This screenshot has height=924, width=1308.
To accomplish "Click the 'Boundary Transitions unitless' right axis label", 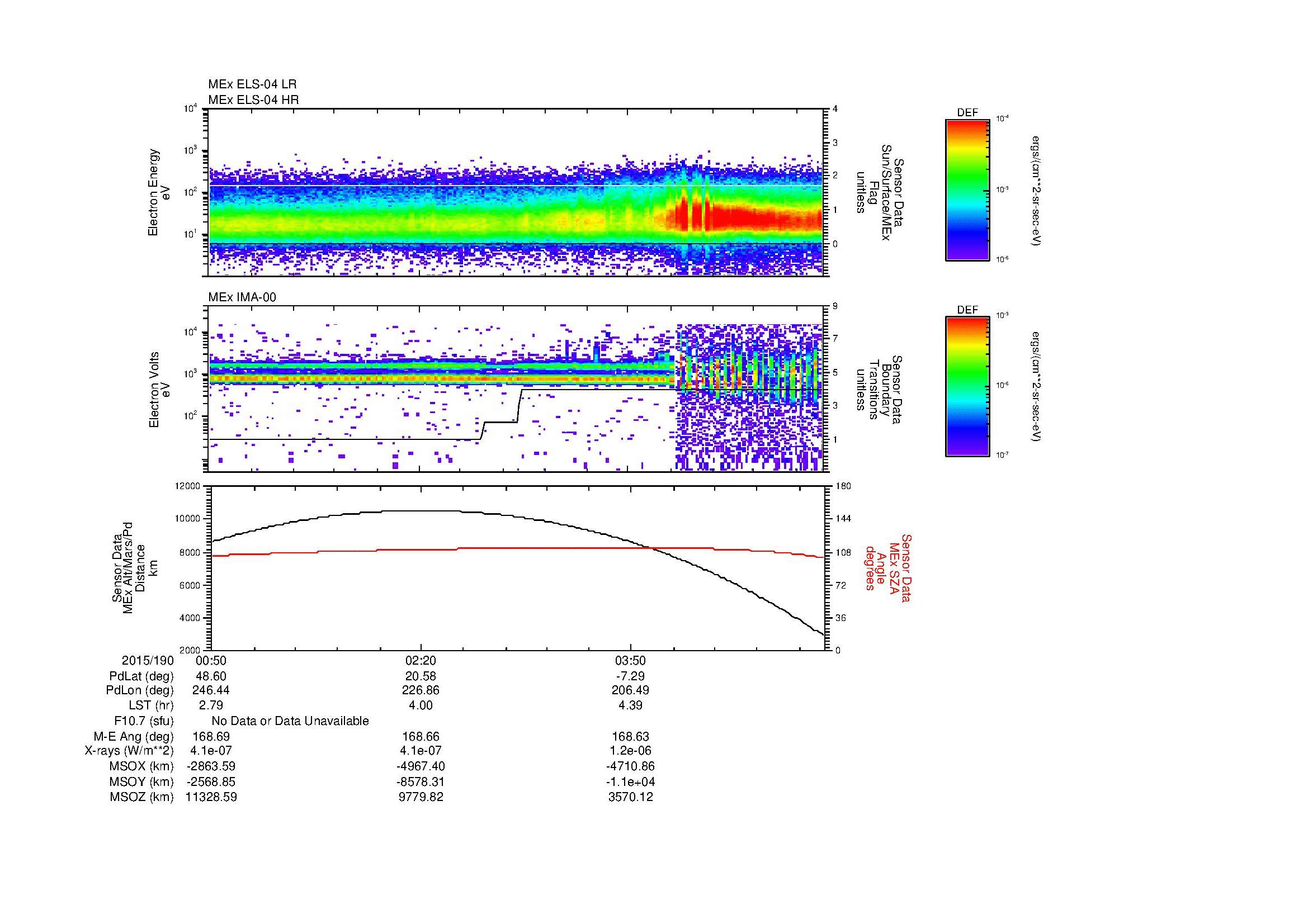I will [x=880, y=390].
